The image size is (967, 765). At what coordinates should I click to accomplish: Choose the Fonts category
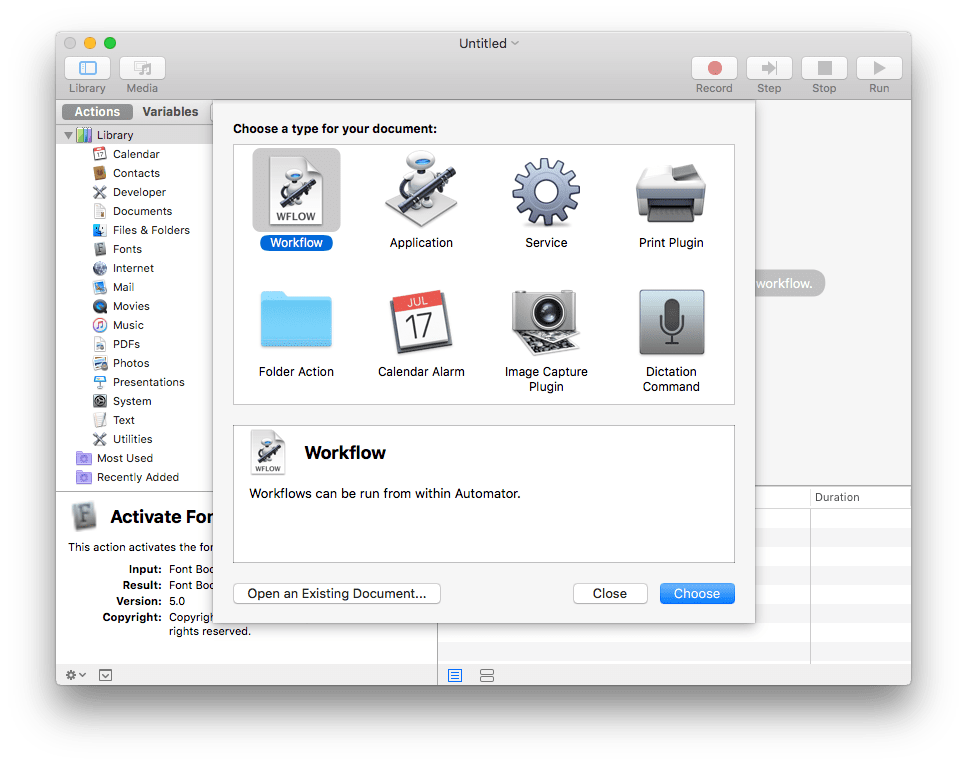click(126, 249)
